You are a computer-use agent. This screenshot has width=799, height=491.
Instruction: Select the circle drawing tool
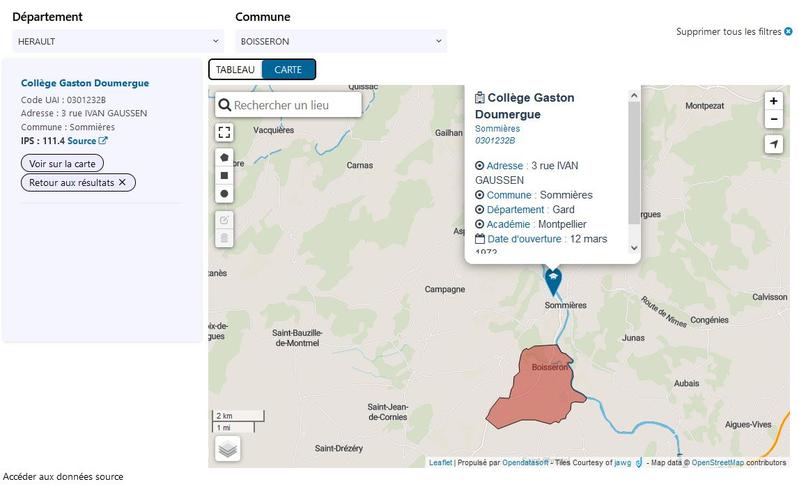pos(224,194)
